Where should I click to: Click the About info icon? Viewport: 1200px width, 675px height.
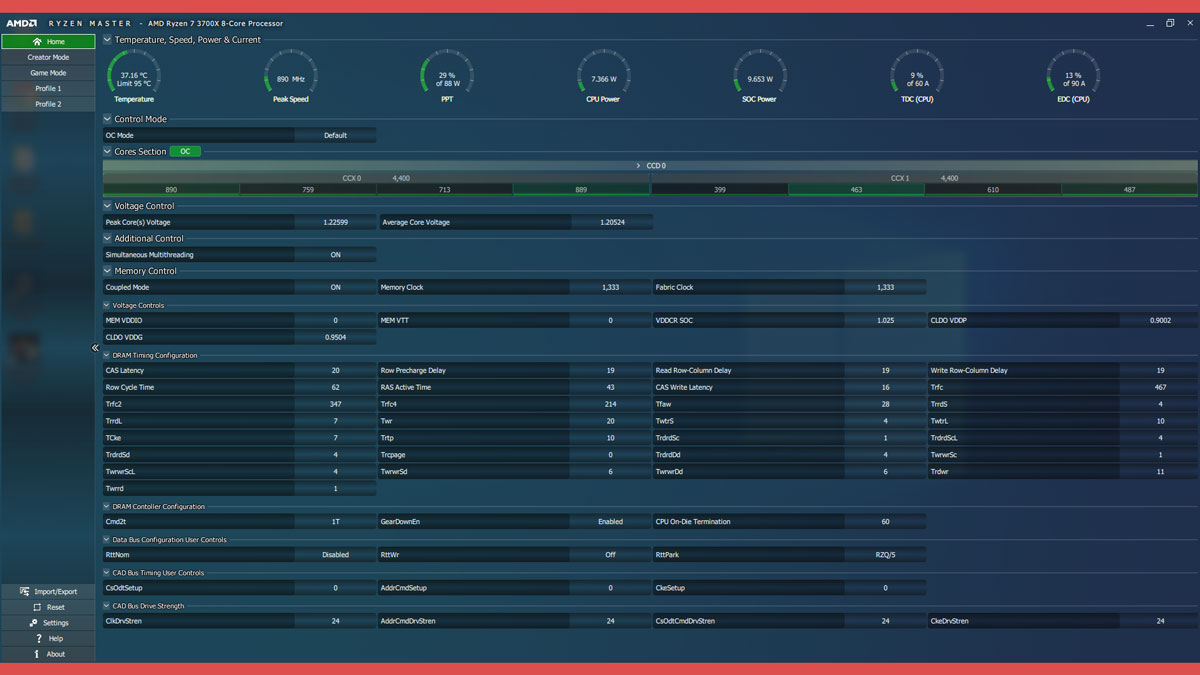coord(37,654)
